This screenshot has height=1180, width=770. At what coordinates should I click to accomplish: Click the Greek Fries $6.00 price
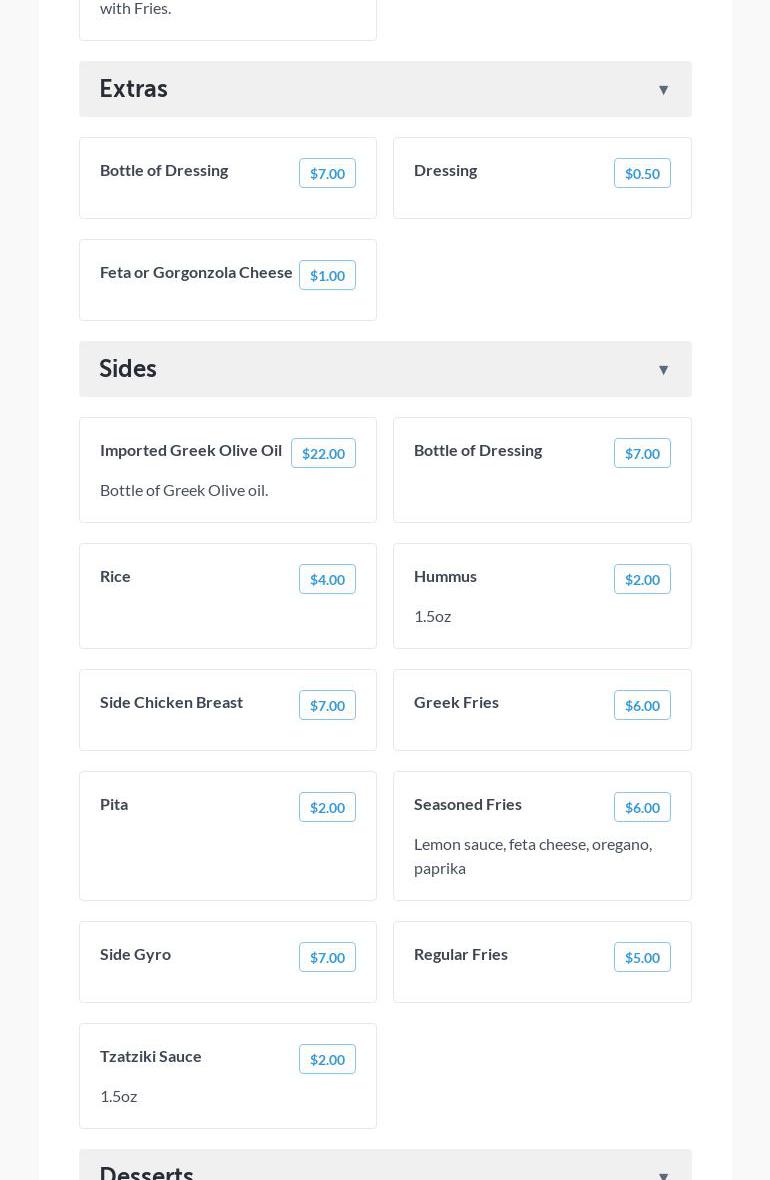(642, 705)
